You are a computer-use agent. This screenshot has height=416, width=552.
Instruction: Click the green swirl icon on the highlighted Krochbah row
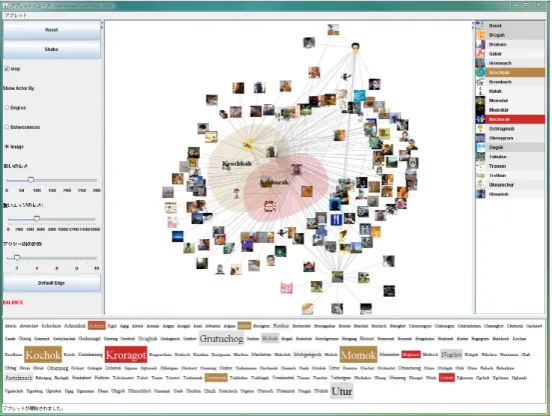coord(481,72)
